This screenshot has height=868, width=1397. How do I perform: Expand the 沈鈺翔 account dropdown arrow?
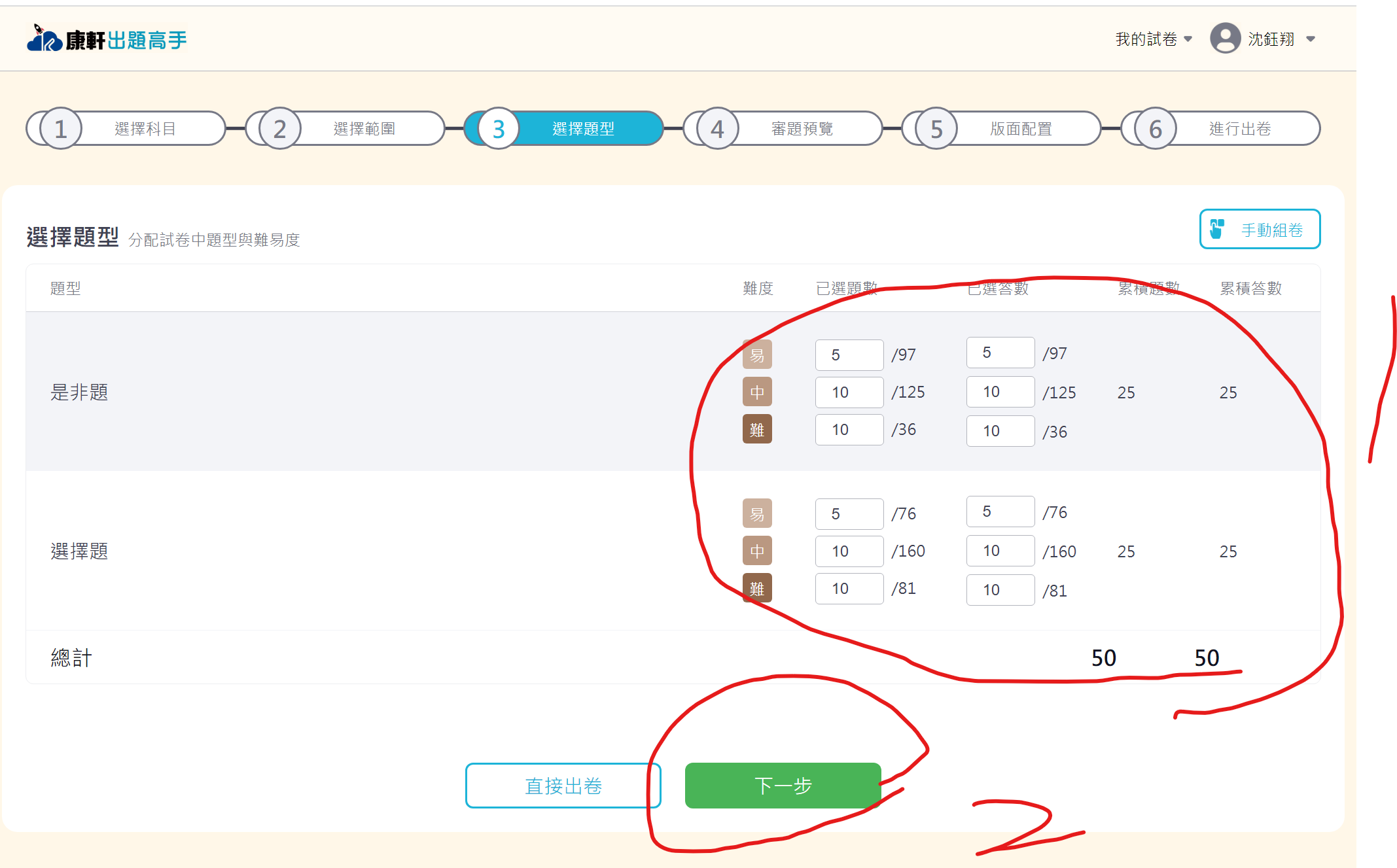tap(1311, 39)
